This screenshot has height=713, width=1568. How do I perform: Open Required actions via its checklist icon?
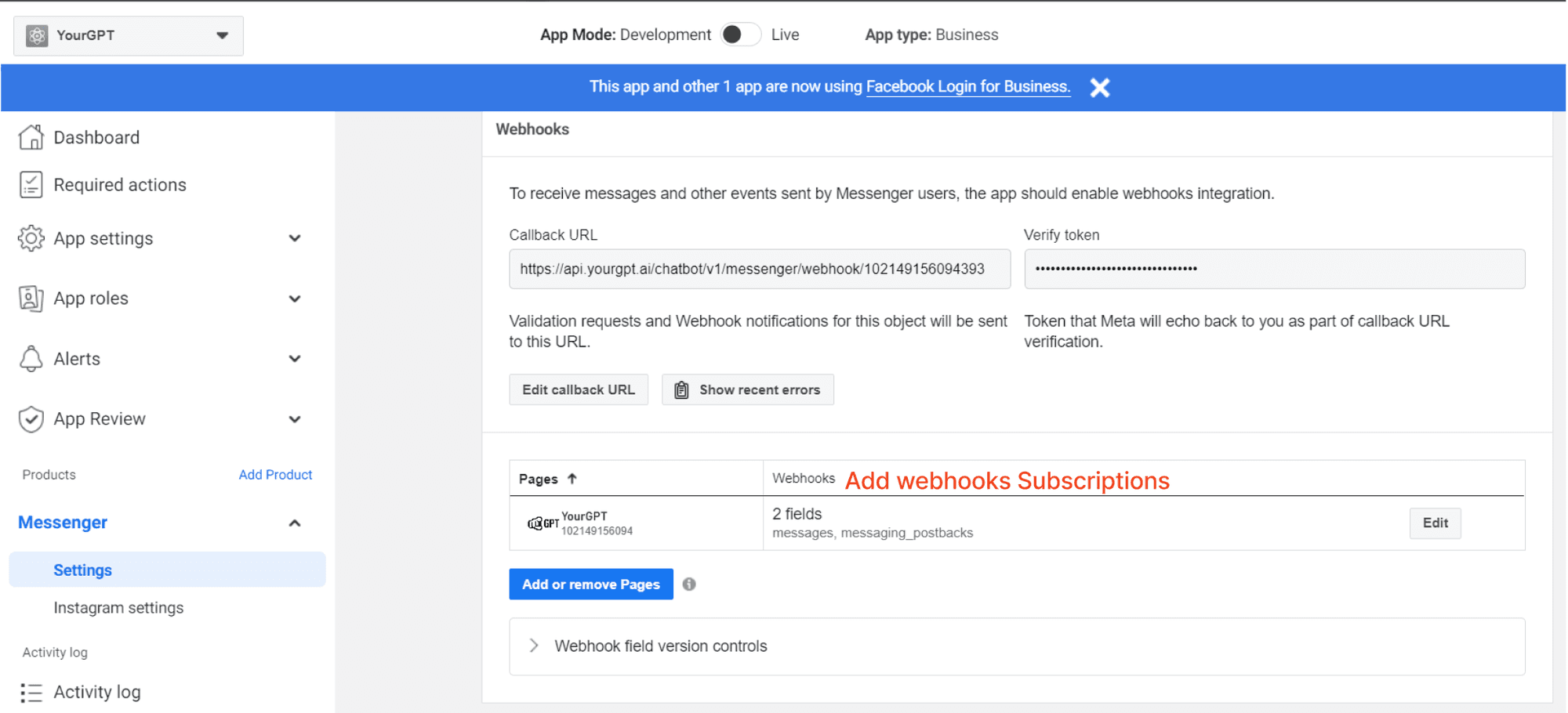coord(31,184)
